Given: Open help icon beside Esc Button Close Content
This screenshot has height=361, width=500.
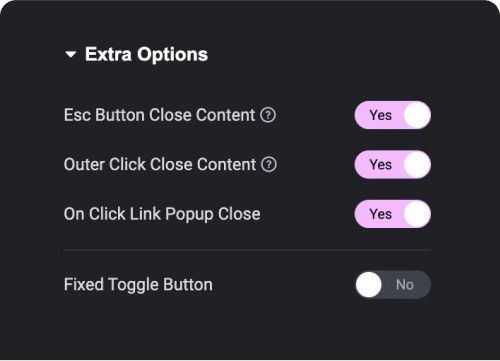Looking at the screenshot, I should [268, 115].
